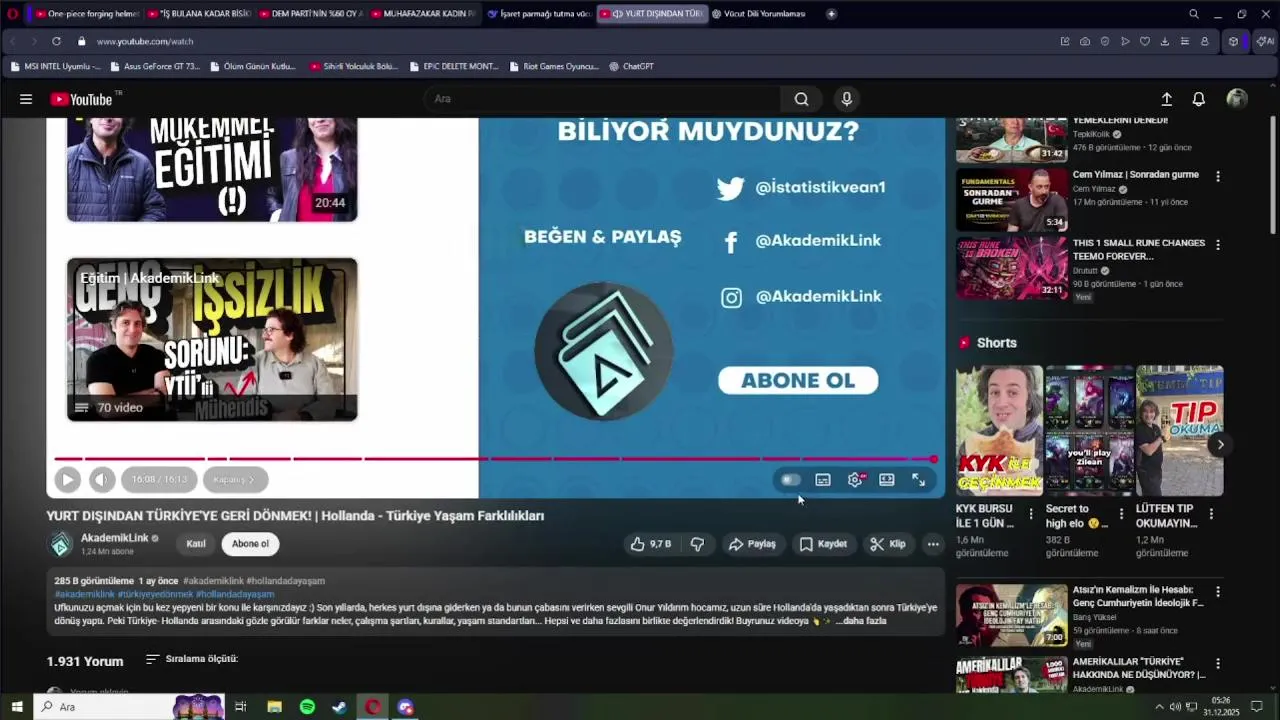Subscribe with the Abone ol button under video
Screen dimensions: 1280x720
[250, 544]
